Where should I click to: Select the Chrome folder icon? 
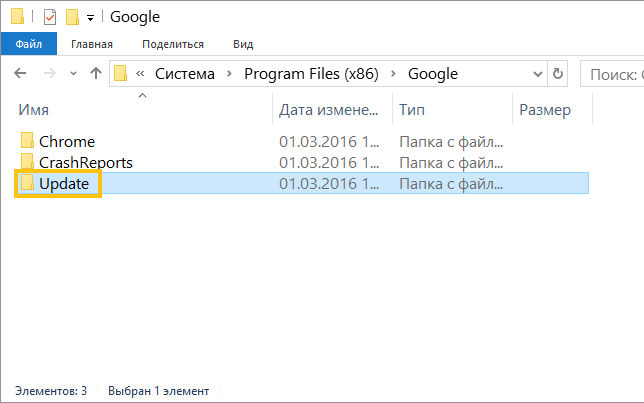[27, 140]
